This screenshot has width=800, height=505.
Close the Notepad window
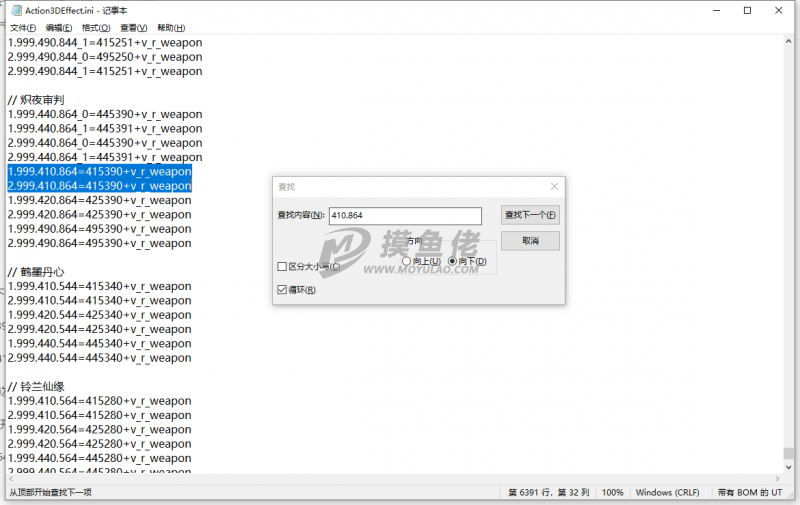tap(783, 10)
